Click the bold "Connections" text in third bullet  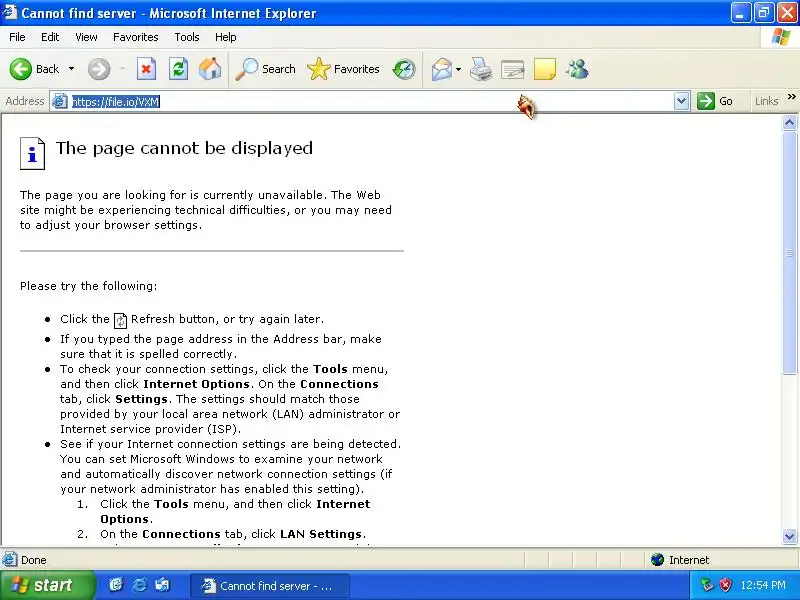point(339,384)
